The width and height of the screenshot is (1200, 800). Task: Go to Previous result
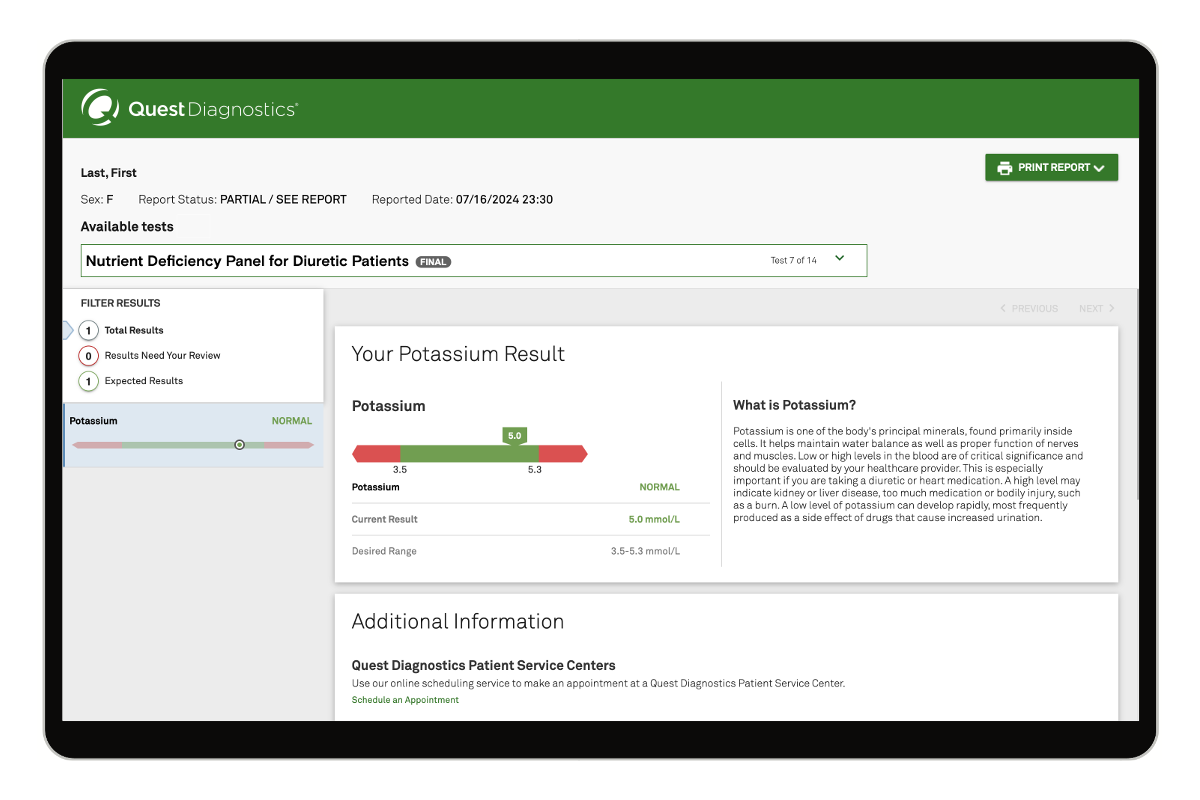tap(1029, 309)
